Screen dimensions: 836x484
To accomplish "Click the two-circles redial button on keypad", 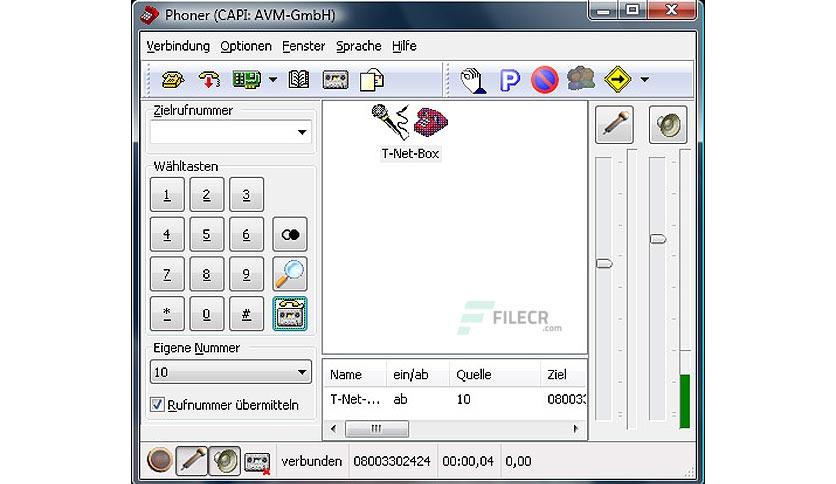I will (290, 234).
